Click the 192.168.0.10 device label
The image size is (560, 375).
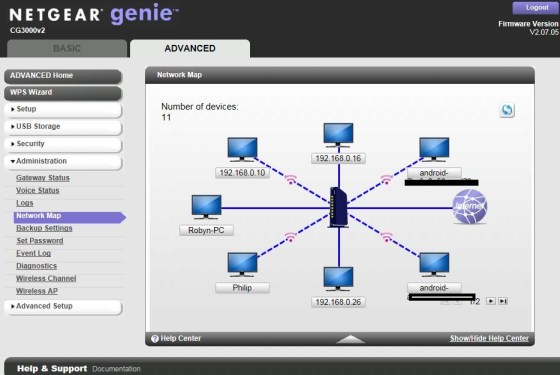[x=242, y=173]
